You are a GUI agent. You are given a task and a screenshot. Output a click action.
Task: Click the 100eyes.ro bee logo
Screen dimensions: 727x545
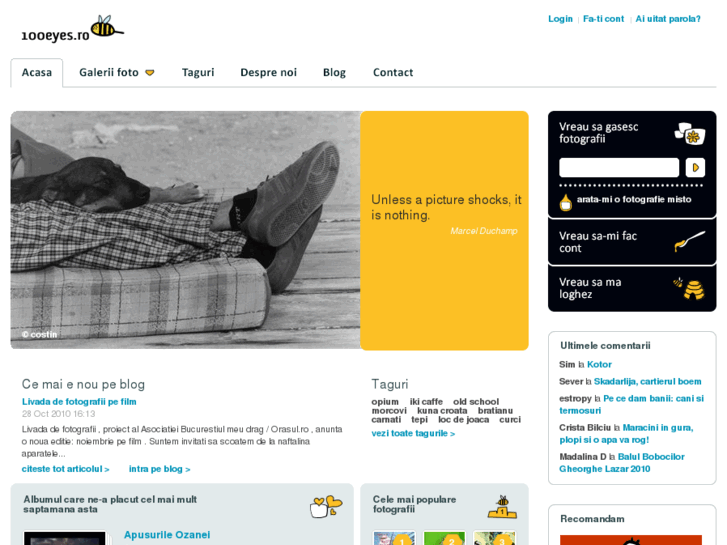[72, 29]
